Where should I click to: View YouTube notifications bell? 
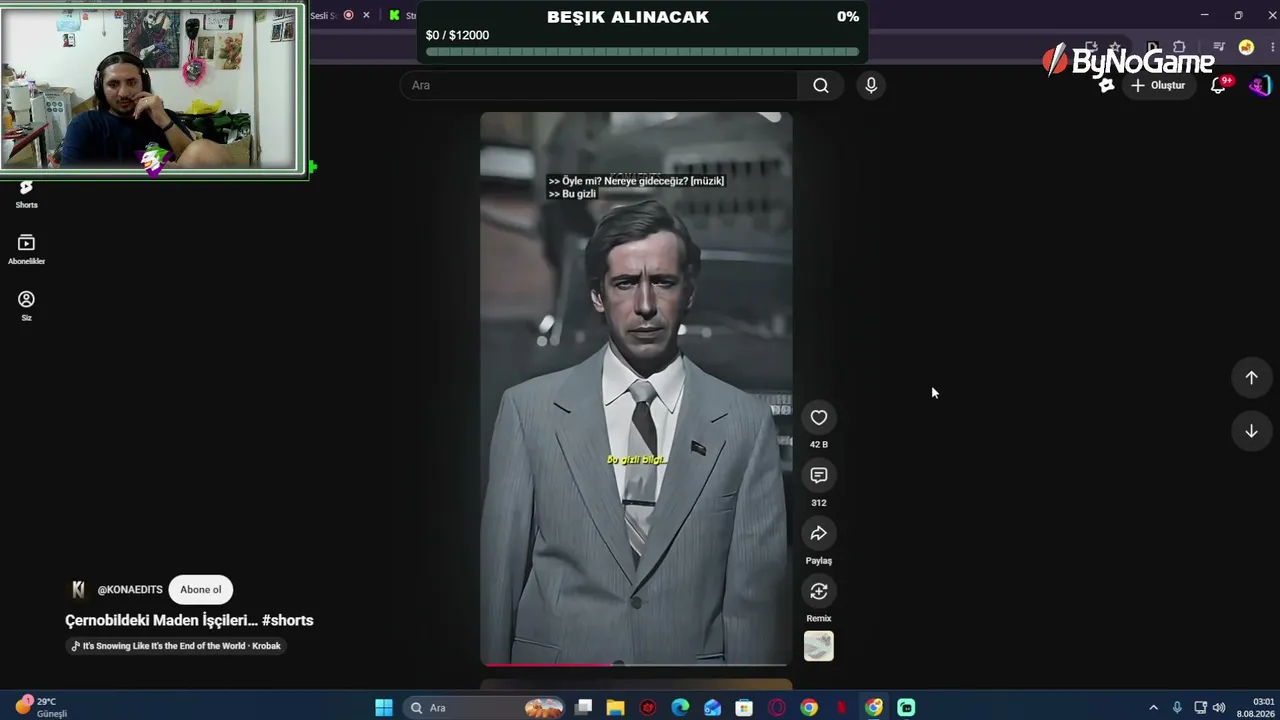1218,85
